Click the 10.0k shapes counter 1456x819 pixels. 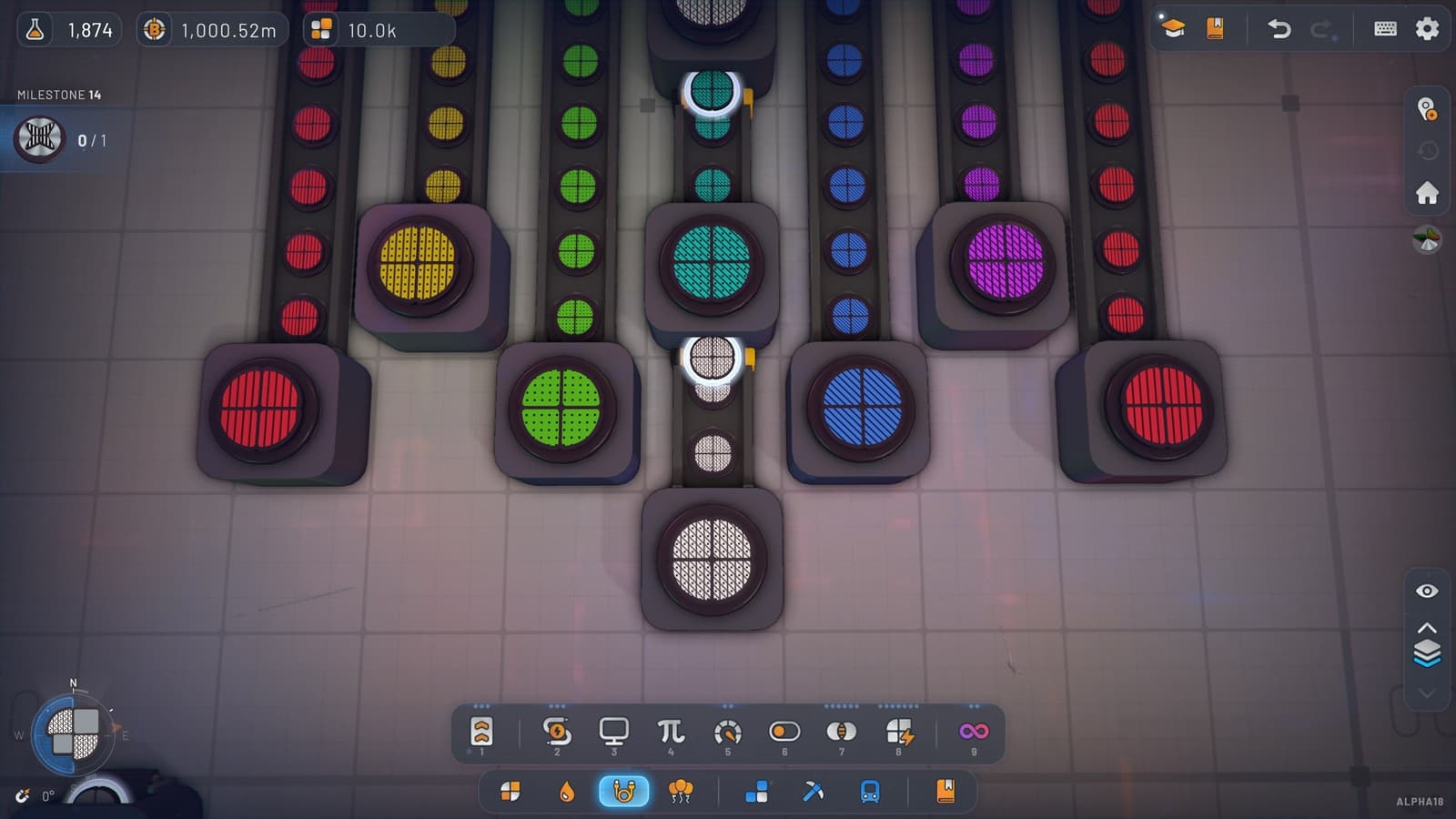click(379, 30)
